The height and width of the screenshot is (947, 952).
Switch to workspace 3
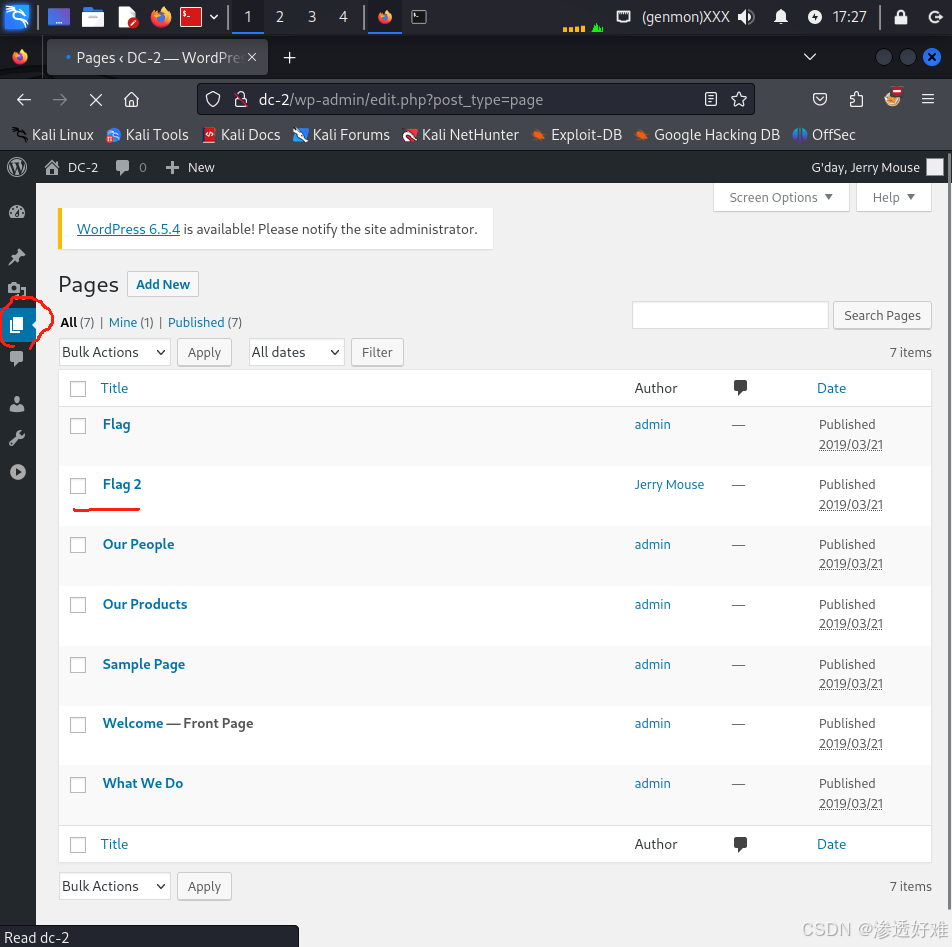[311, 17]
